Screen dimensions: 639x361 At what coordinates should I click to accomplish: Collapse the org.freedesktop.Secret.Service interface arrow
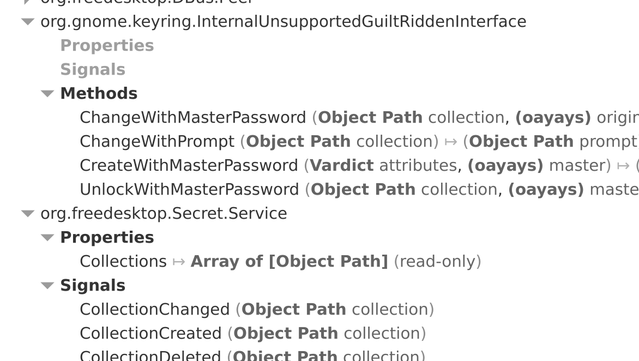click(28, 213)
